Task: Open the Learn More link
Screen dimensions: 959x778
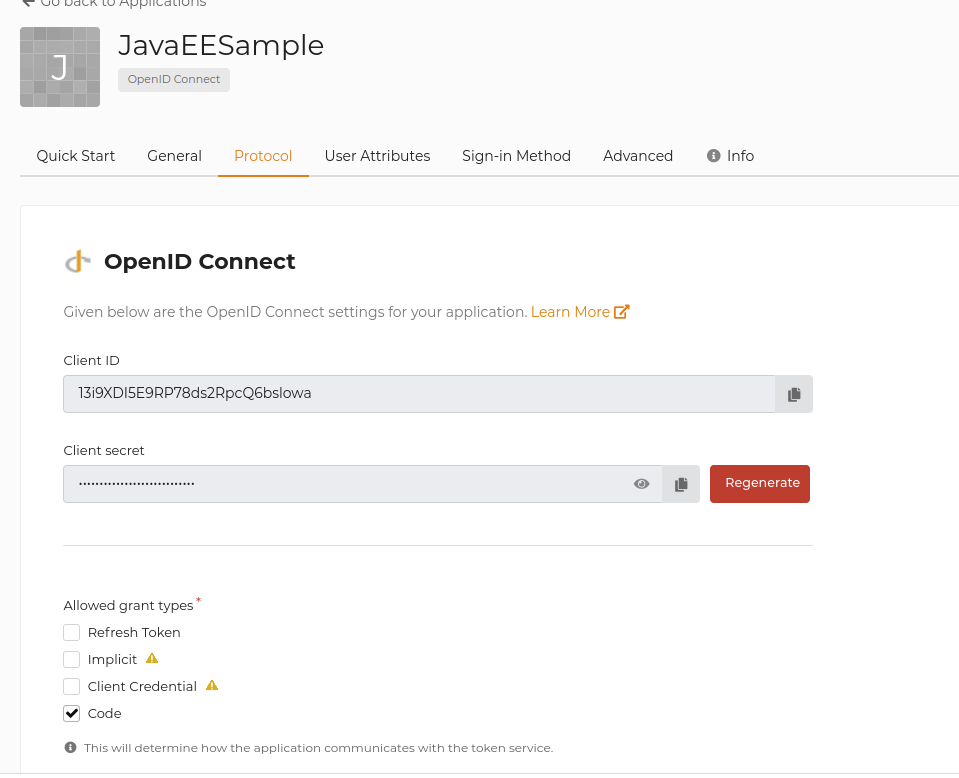Action: coord(569,311)
